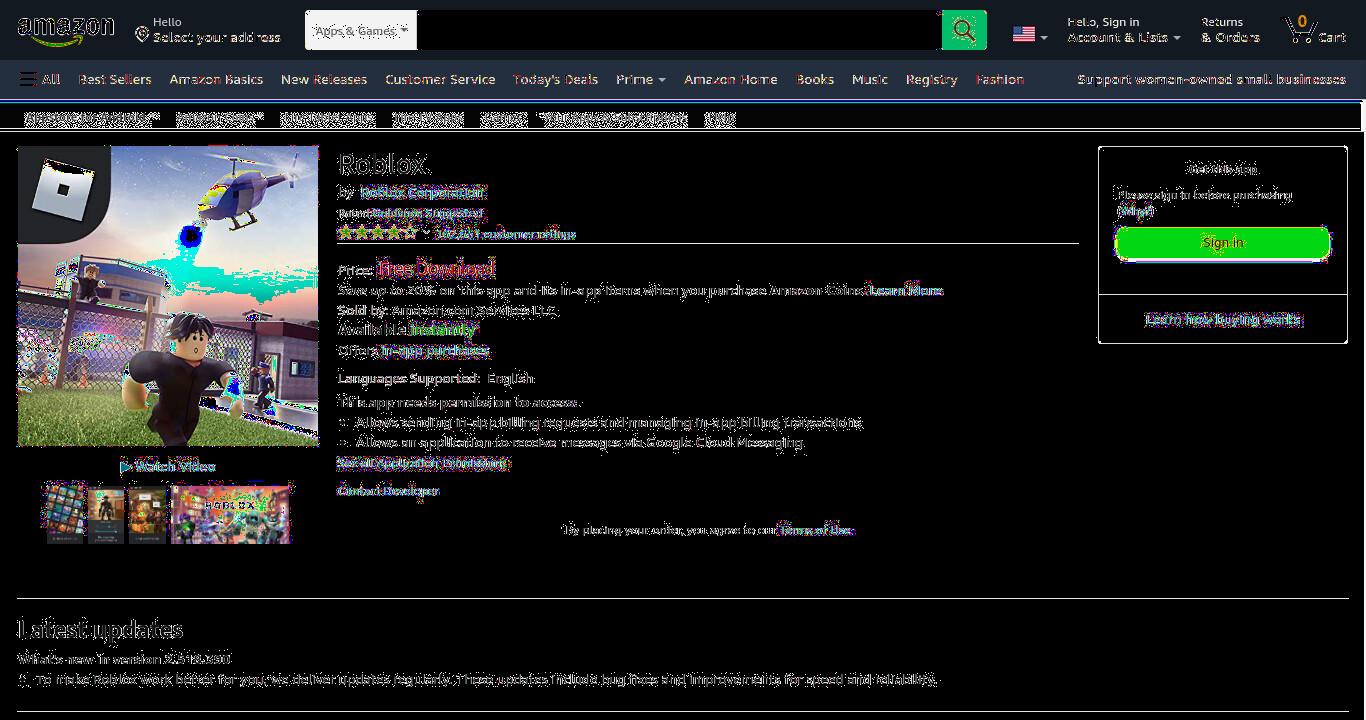Select the second screenshot thumbnail
This screenshot has height=720, width=1366.
106,514
